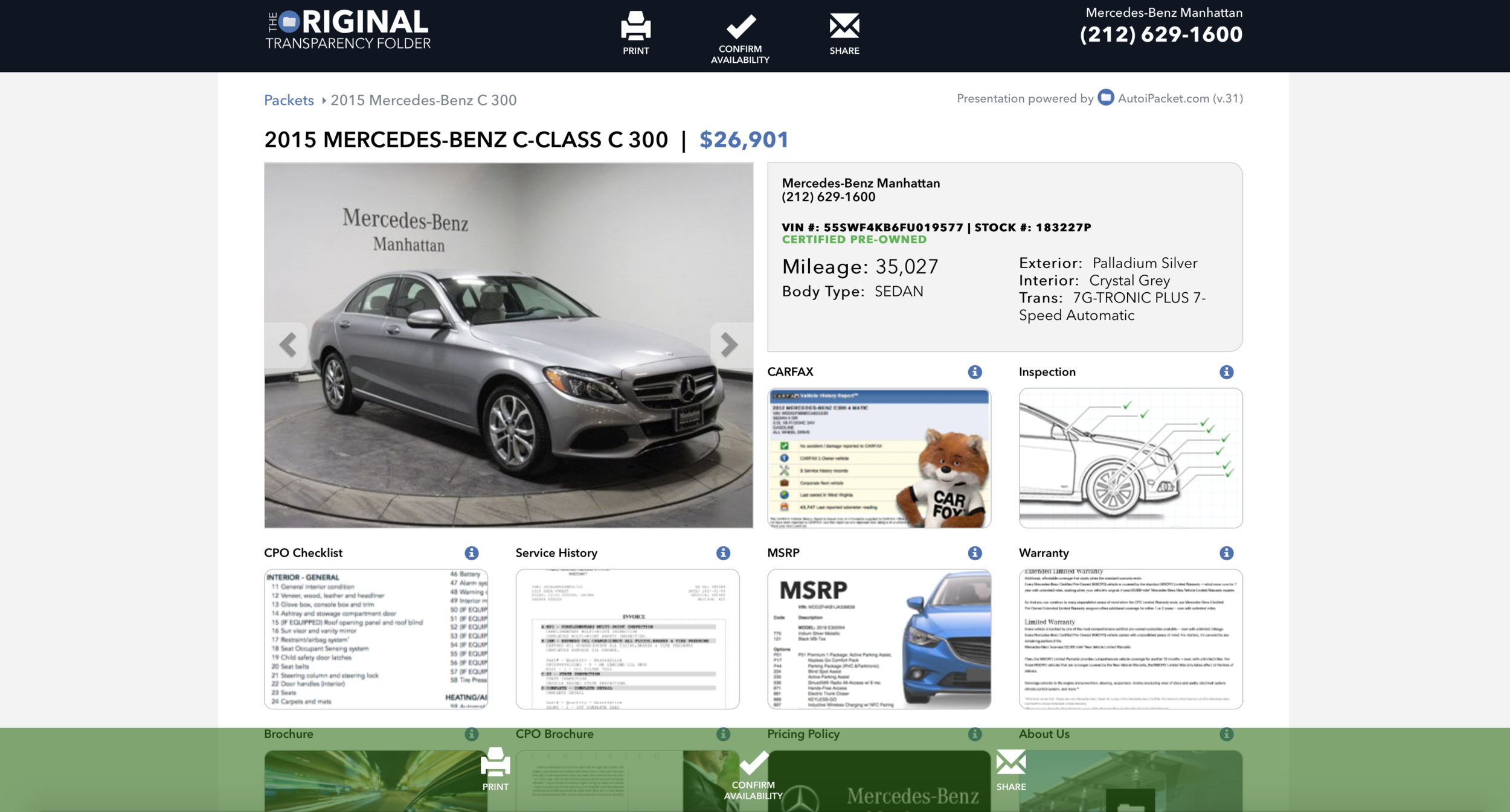Click the AutoiPacket.com logo icon

[x=1105, y=98]
